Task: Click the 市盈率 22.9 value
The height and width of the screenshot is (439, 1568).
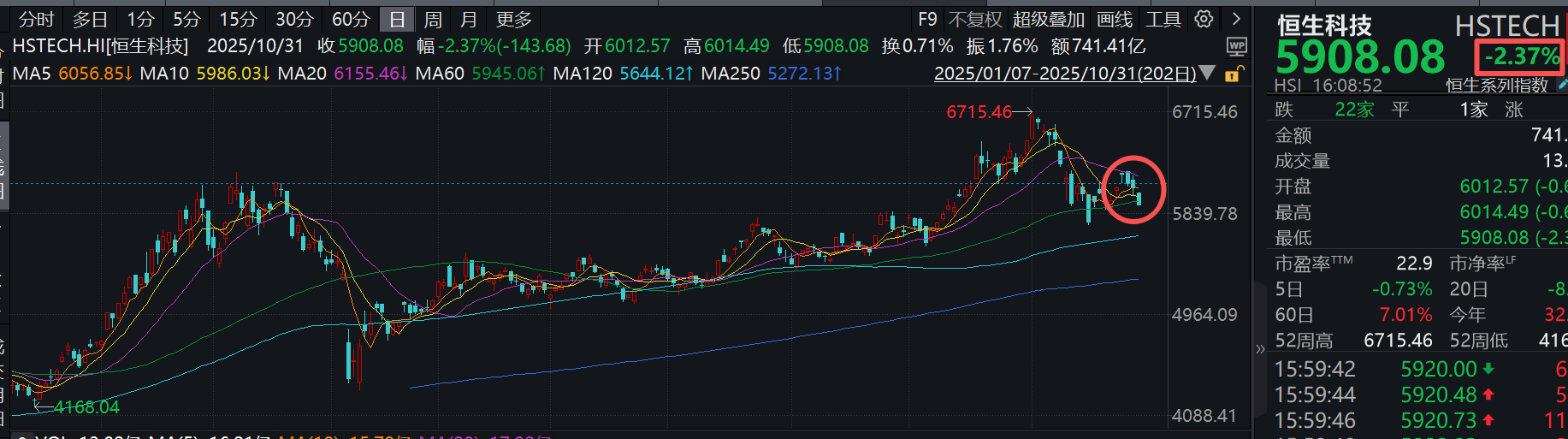Action: tap(1414, 264)
